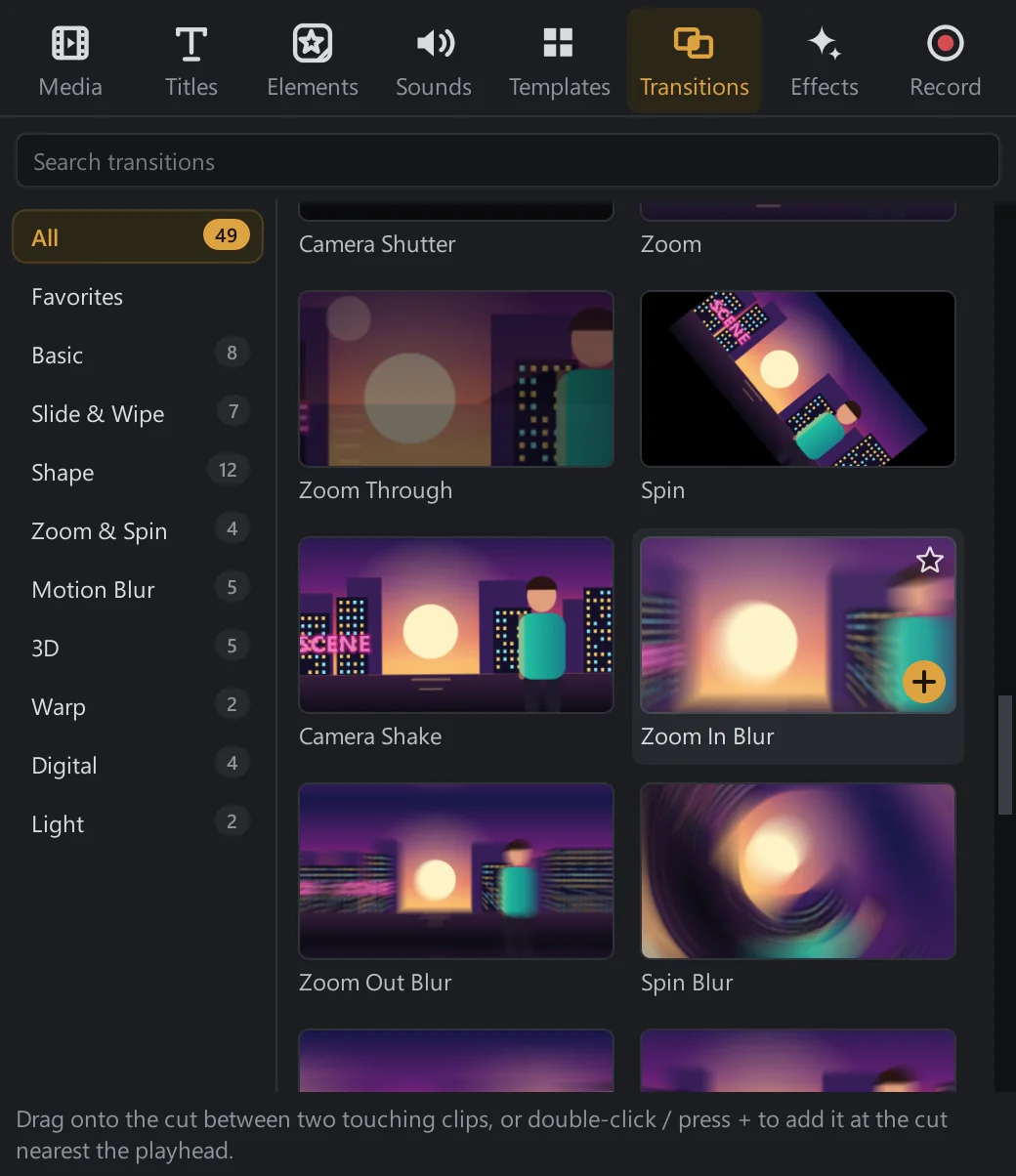Open the Sounds speaker icon tab
The height and width of the screenshot is (1176, 1016).
434,43
